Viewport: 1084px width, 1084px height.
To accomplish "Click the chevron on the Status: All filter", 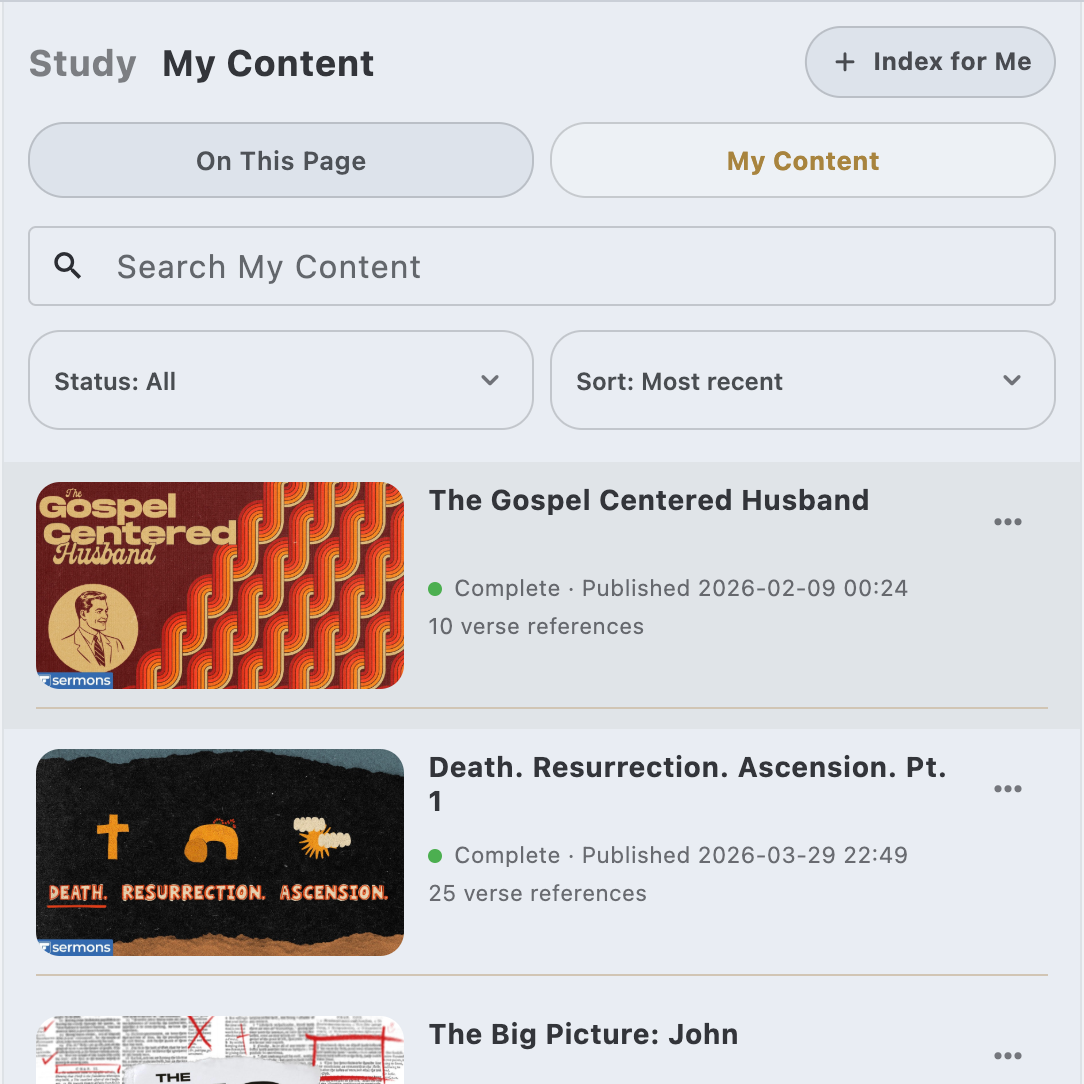I will pyautogui.click(x=490, y=380).
